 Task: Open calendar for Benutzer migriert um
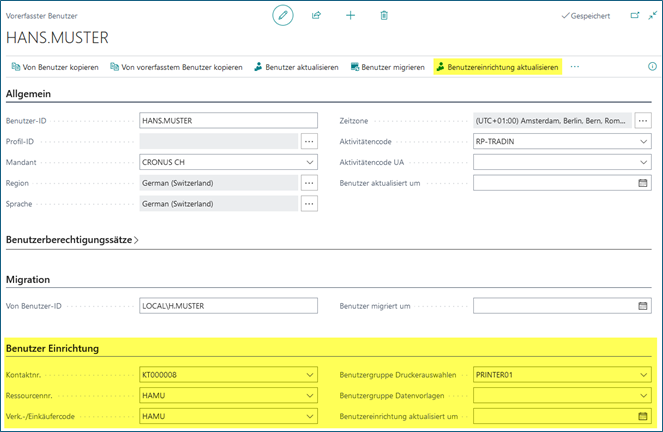pos(643,306)
